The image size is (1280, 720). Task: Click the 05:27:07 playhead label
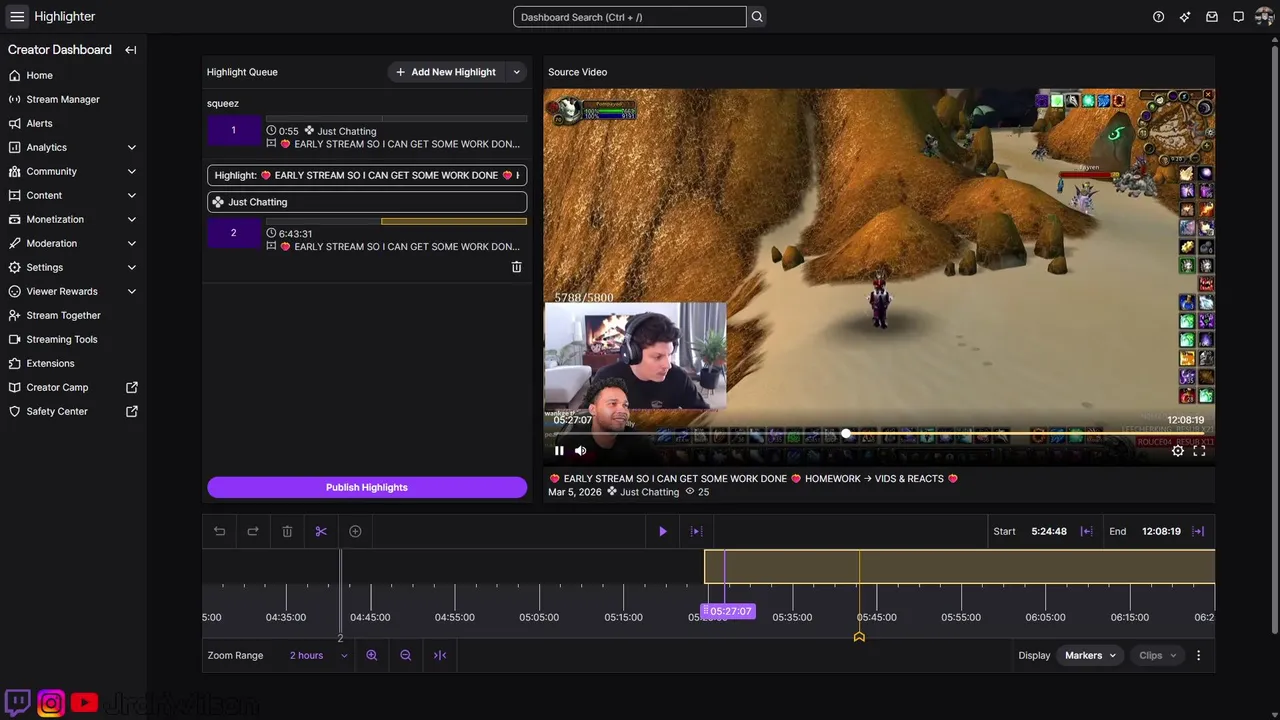click(x=730, y=611)
